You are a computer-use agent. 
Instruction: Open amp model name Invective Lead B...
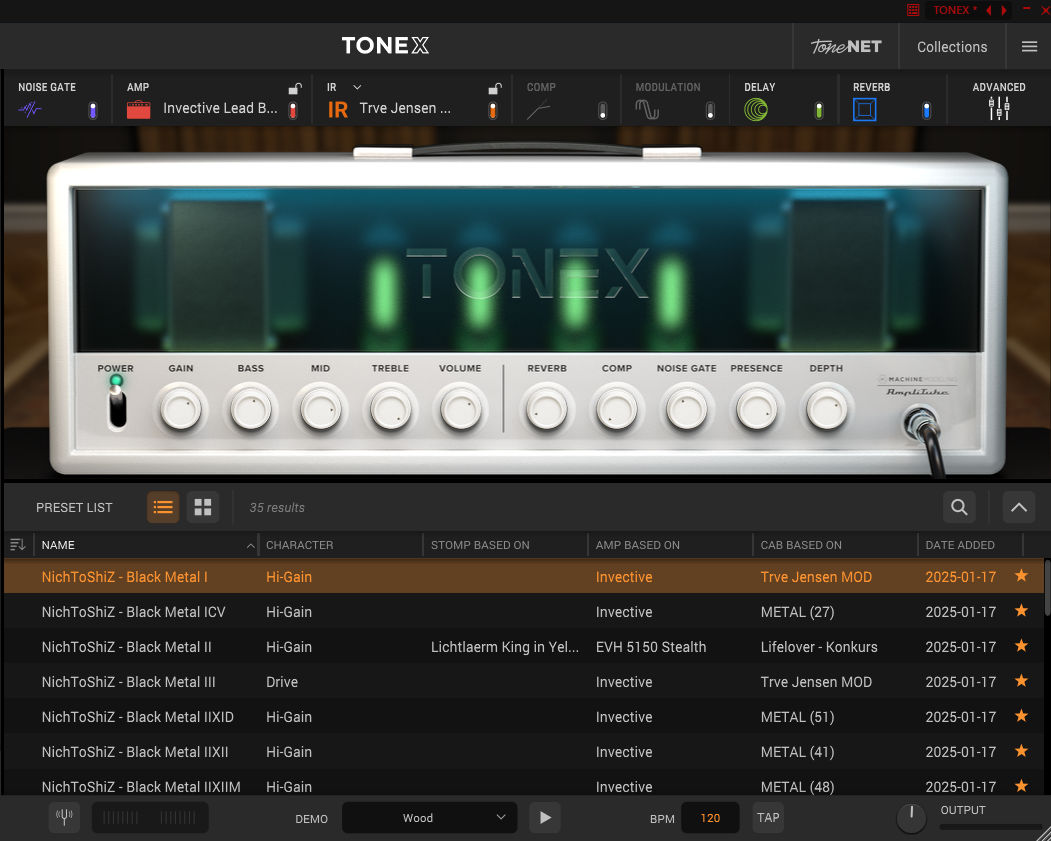[220, 109]
